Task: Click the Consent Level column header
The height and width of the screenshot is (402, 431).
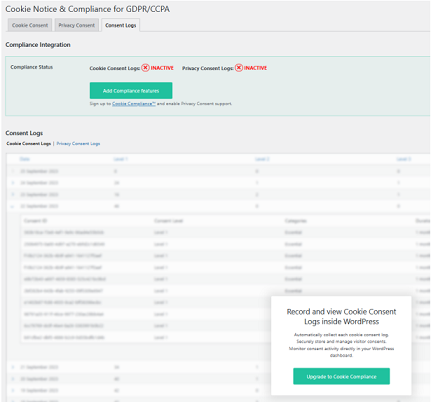Action: [x=169, y=221]
